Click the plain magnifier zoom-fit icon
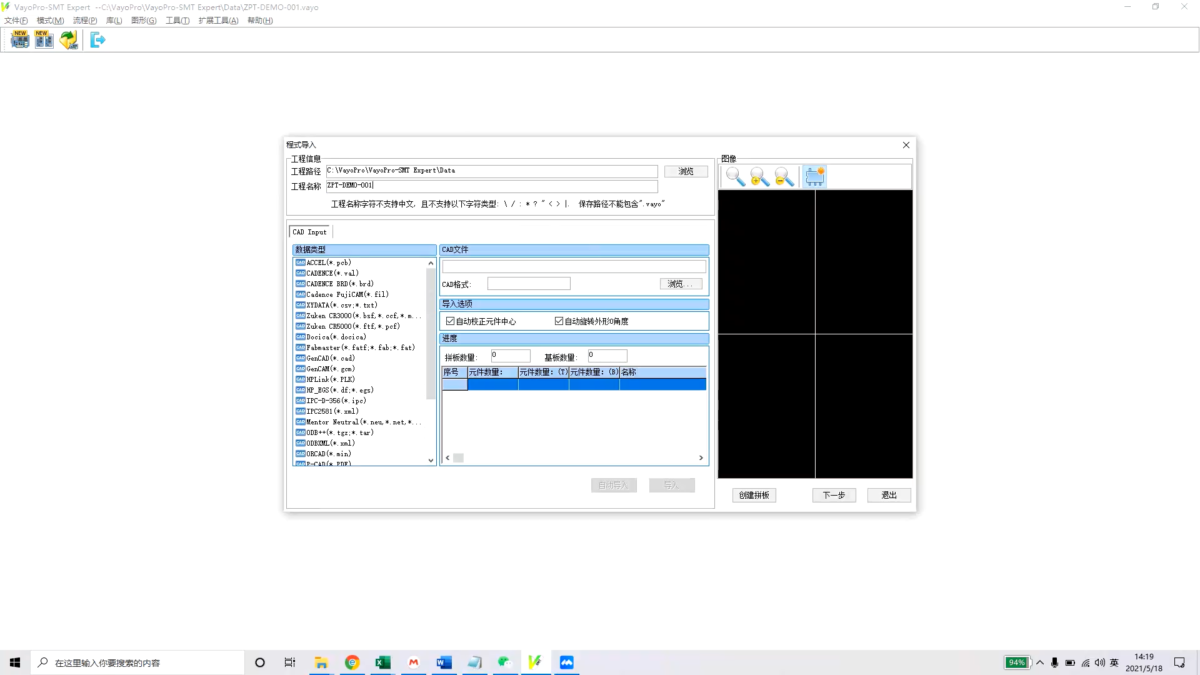This screenshot has width=1200, height=675. [735, 177]
